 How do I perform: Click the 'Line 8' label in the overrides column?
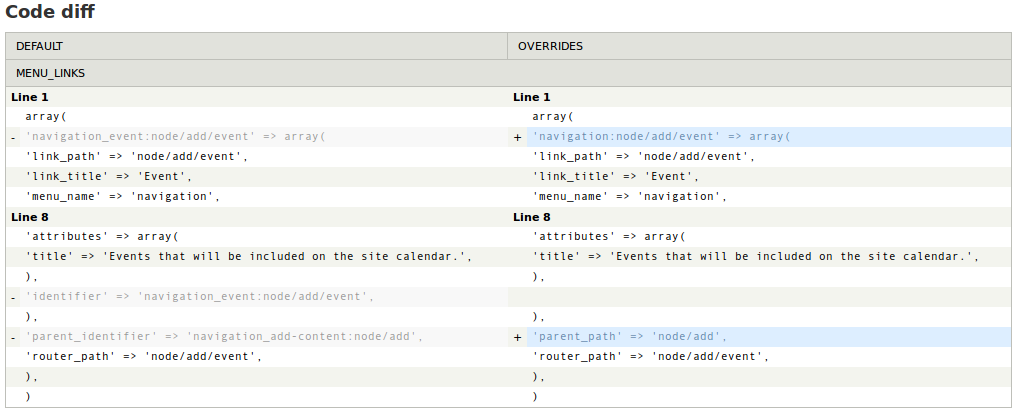pos(532,217)
